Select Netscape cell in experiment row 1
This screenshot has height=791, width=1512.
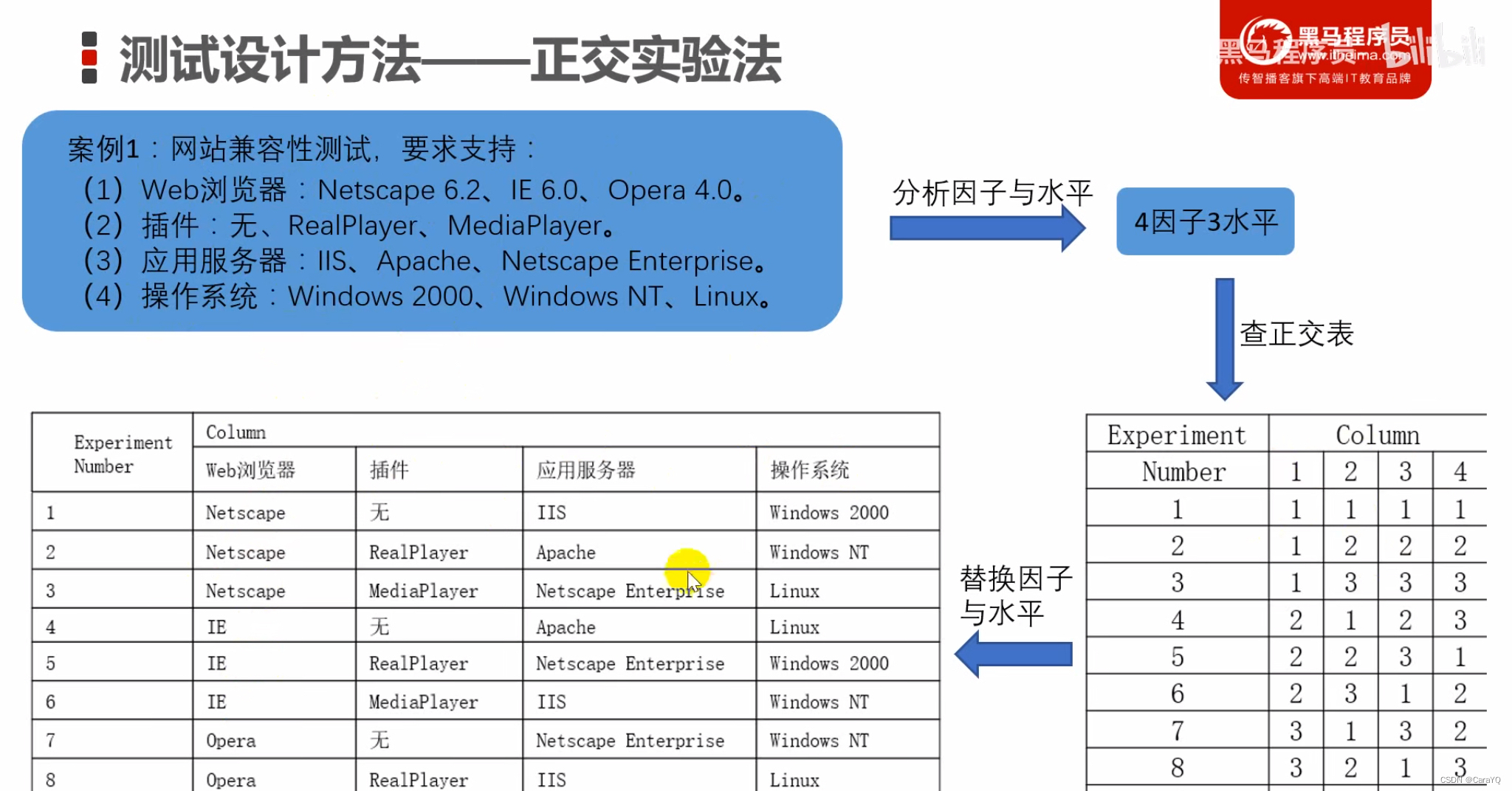click(x=274, y=512)
